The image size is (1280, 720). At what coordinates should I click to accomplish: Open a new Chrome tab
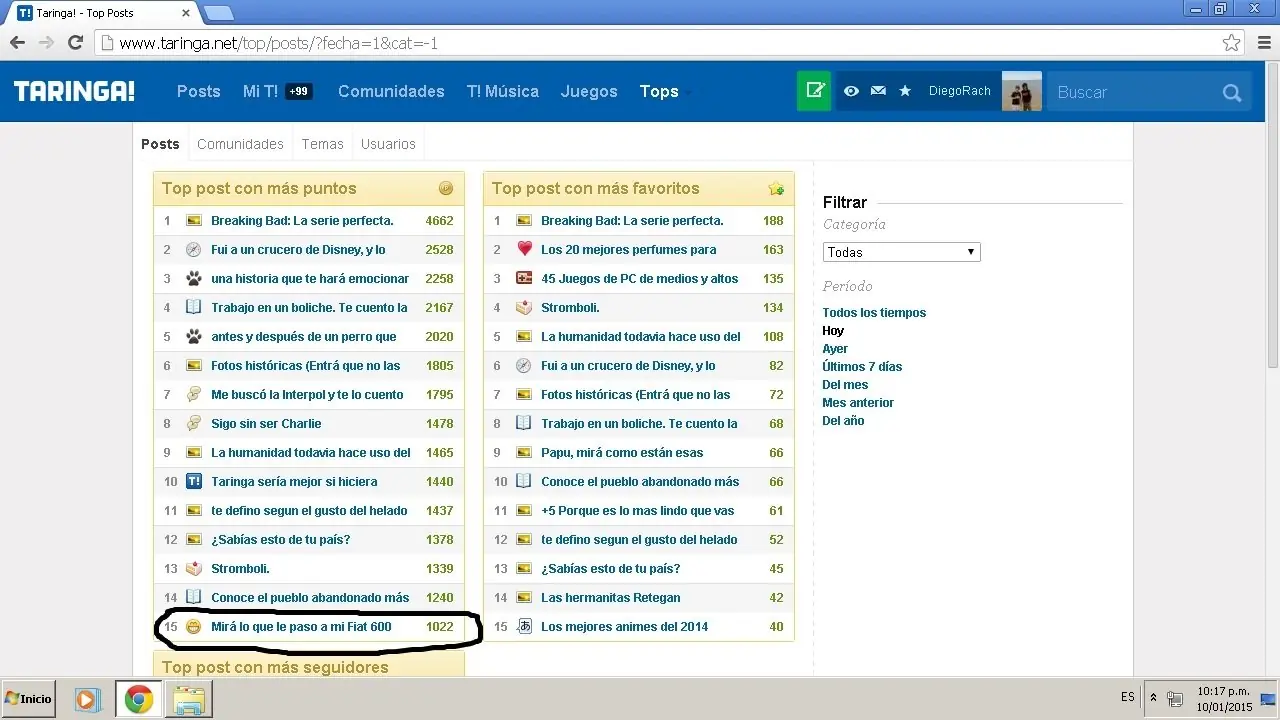219,13
